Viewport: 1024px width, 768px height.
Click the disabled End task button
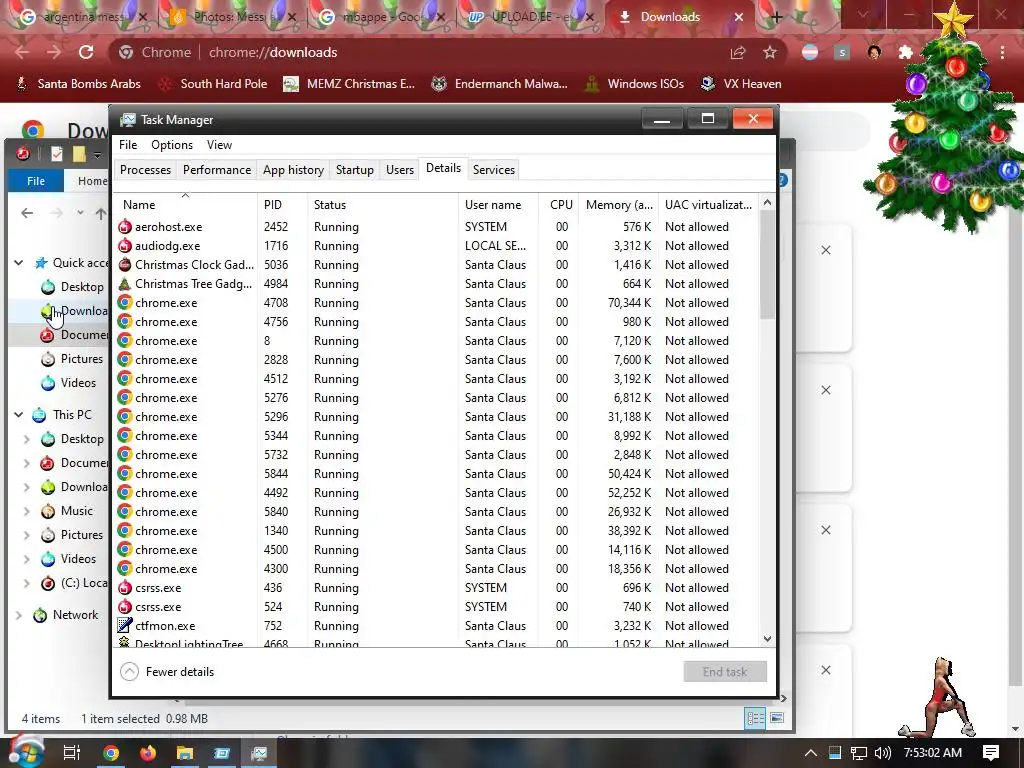pos(725,671)
